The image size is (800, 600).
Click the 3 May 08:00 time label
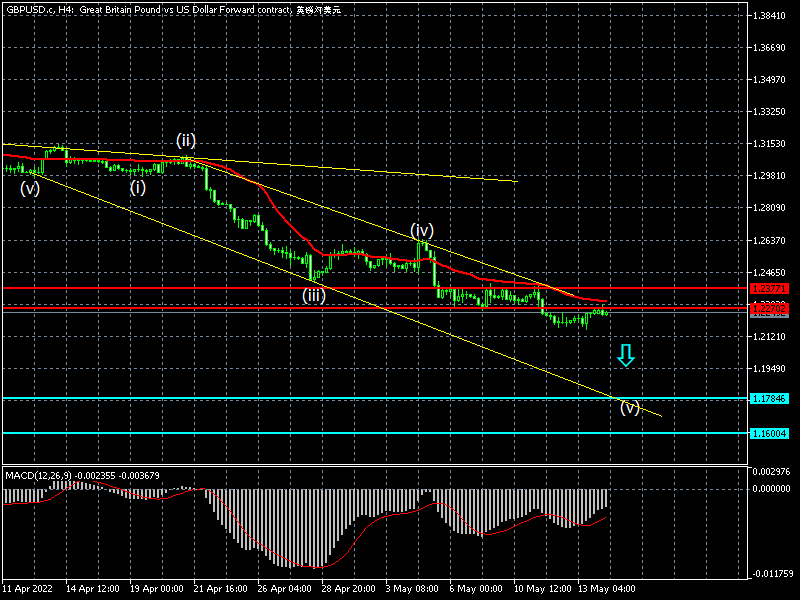point(410,587)
